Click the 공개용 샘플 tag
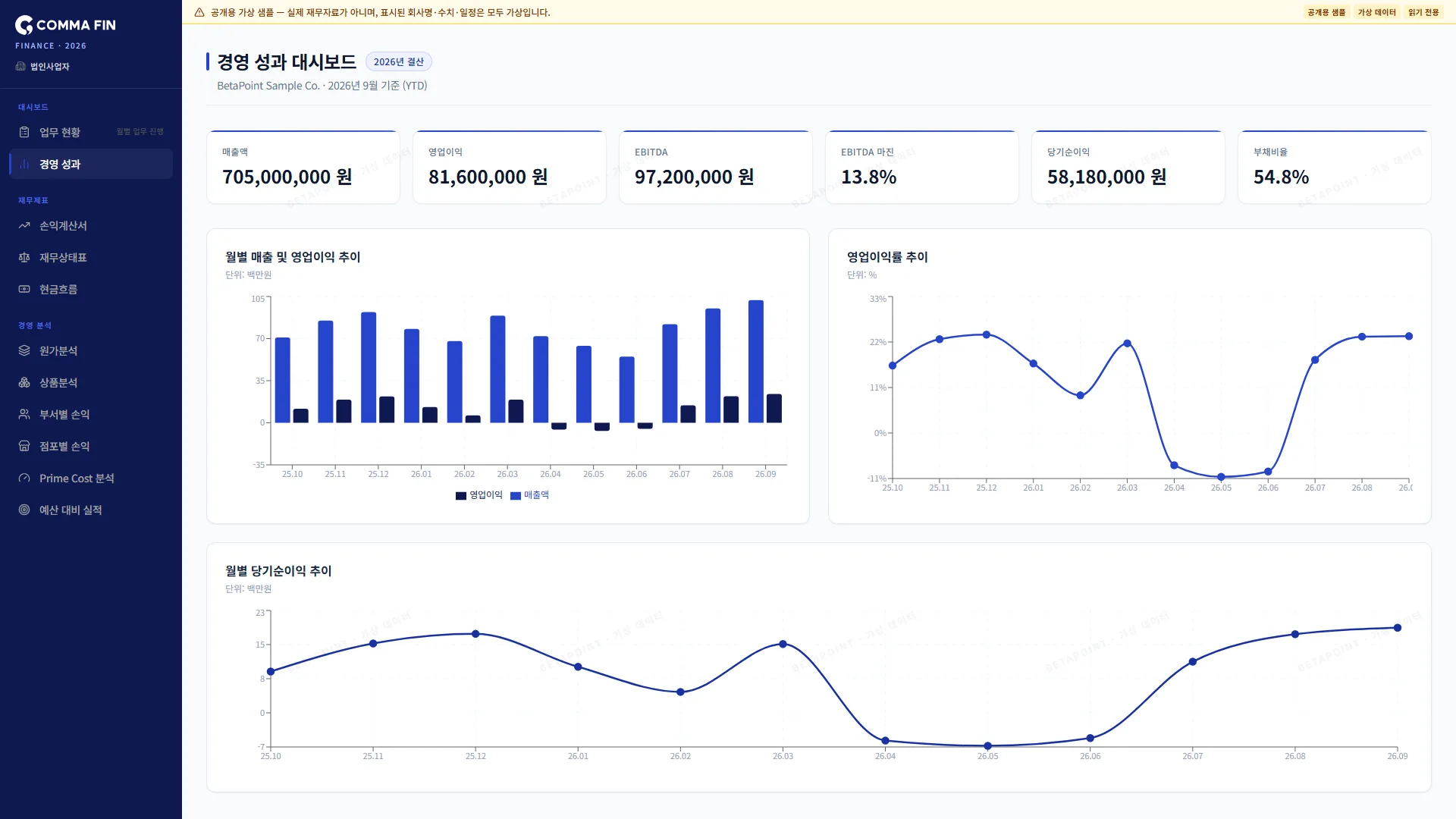1456x819 pixels. coord(1326,12)
